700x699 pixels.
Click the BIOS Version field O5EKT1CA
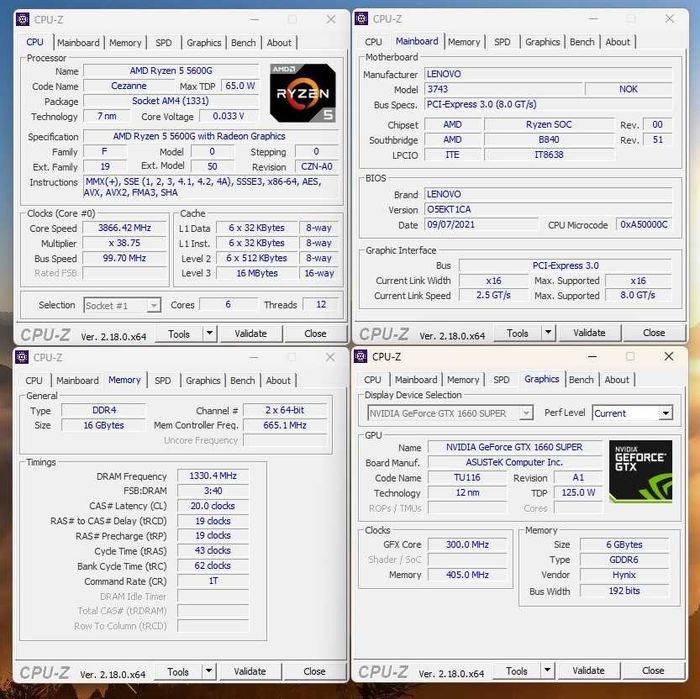[548, 209]
